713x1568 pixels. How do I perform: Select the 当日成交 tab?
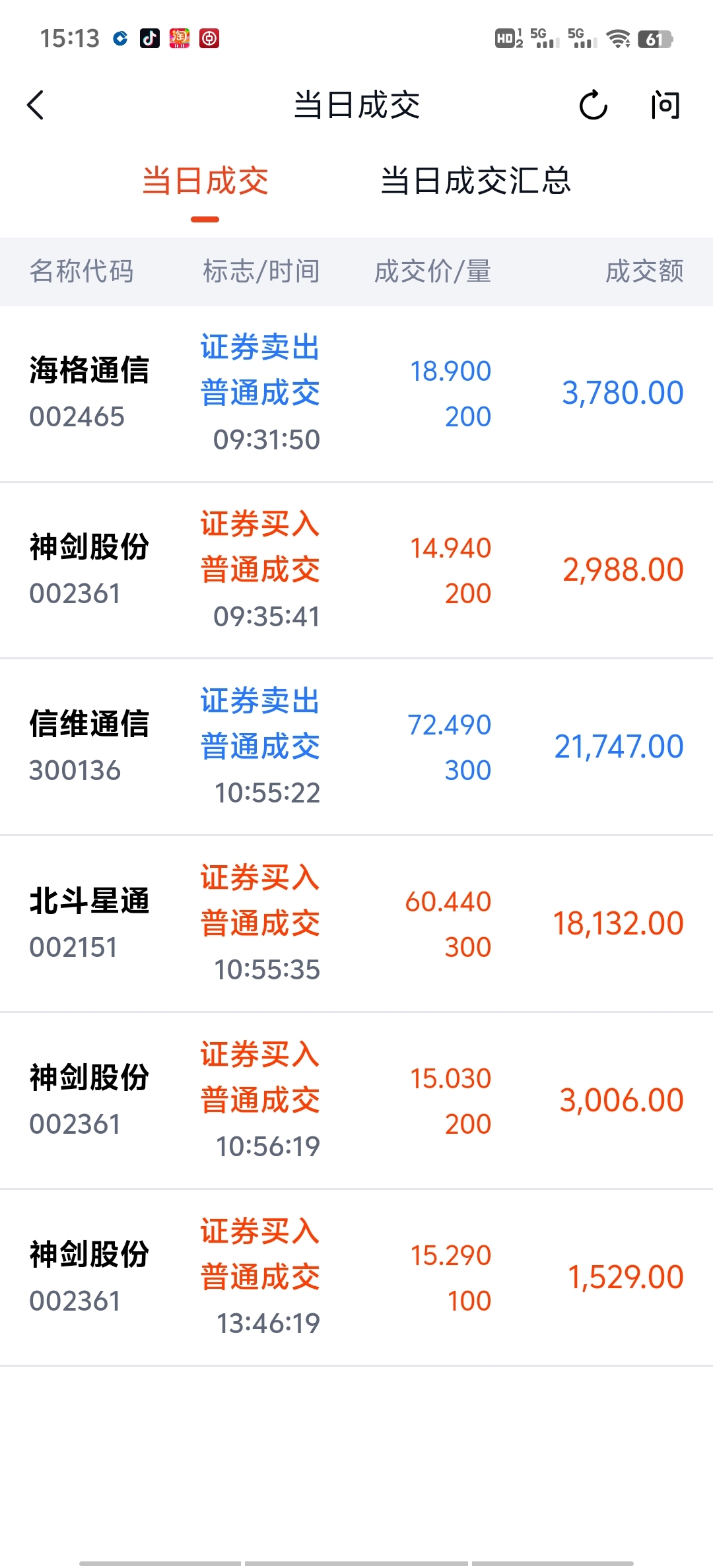205,181
